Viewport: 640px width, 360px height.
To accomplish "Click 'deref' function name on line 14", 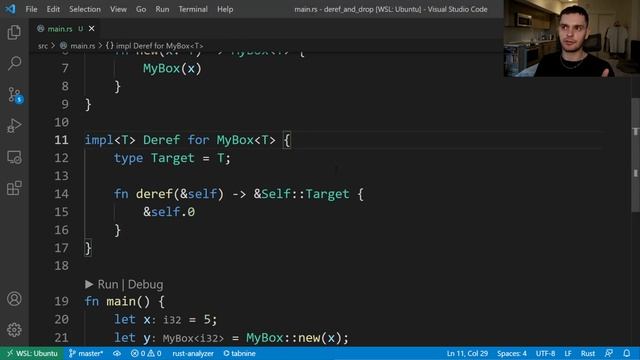I will [x=154, y=194].
